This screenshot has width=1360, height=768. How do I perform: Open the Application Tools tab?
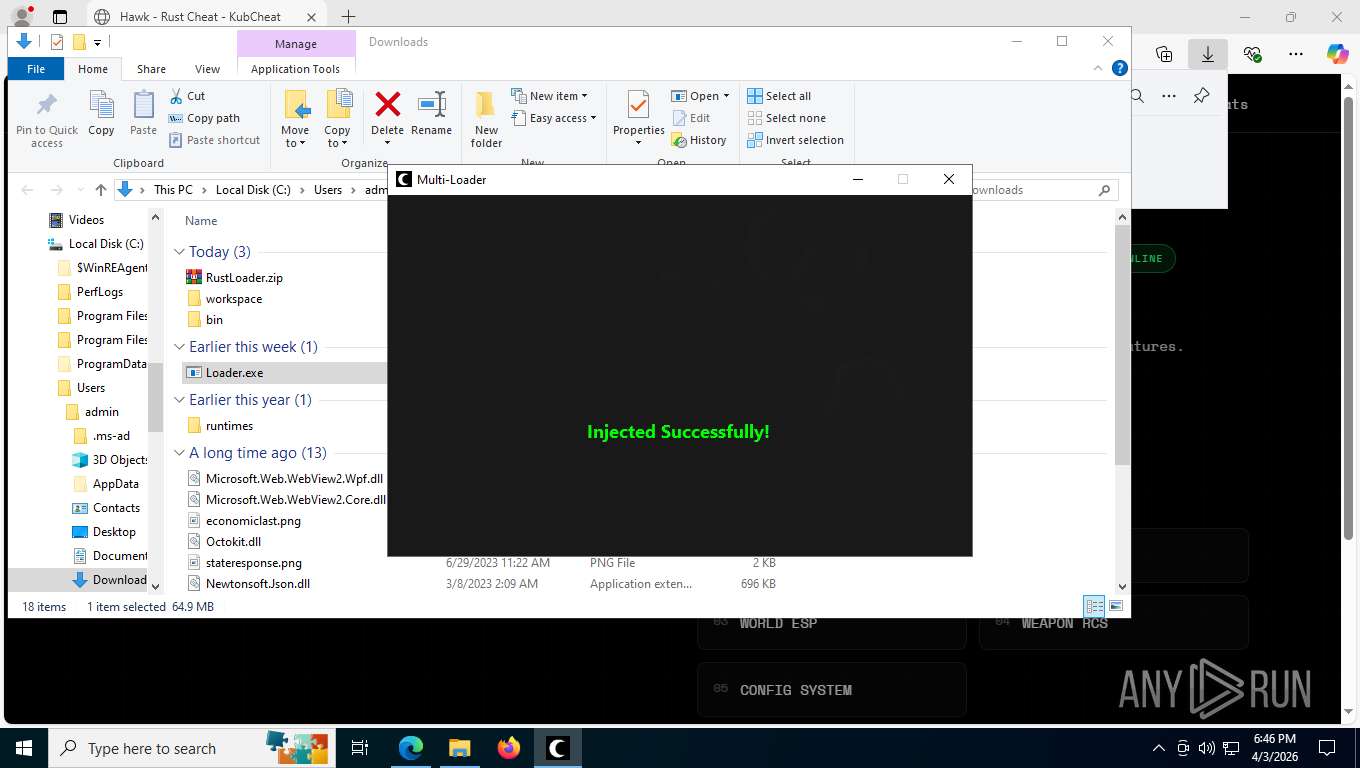tap(295, 69)
